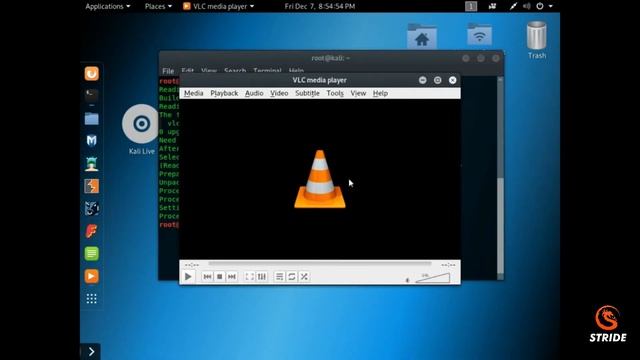640x360 pixels.
Task: Launch Maltego from the dock
Action: click(x=91, y=209)
